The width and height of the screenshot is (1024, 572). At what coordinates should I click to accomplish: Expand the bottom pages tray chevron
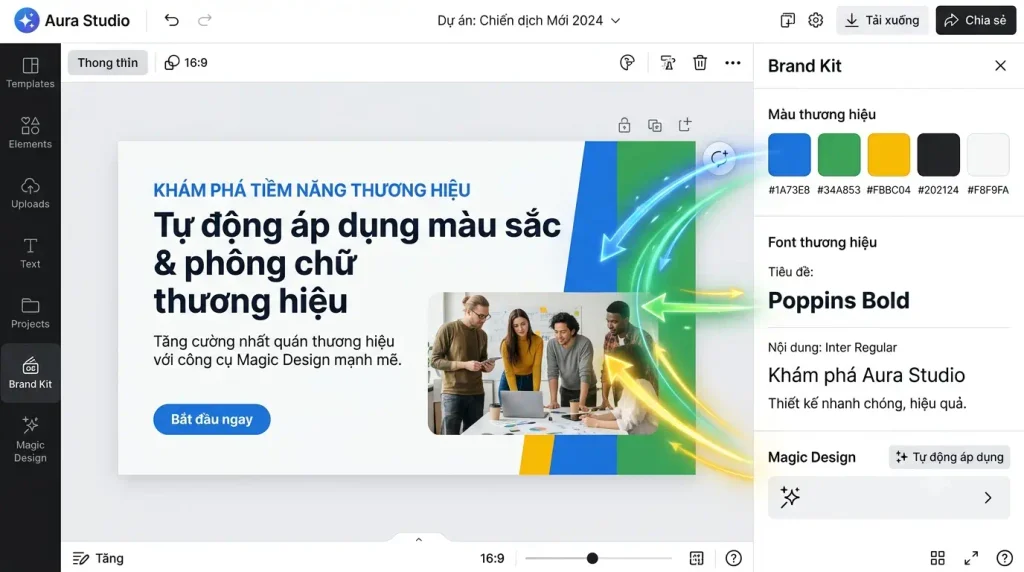click(419, 539)
